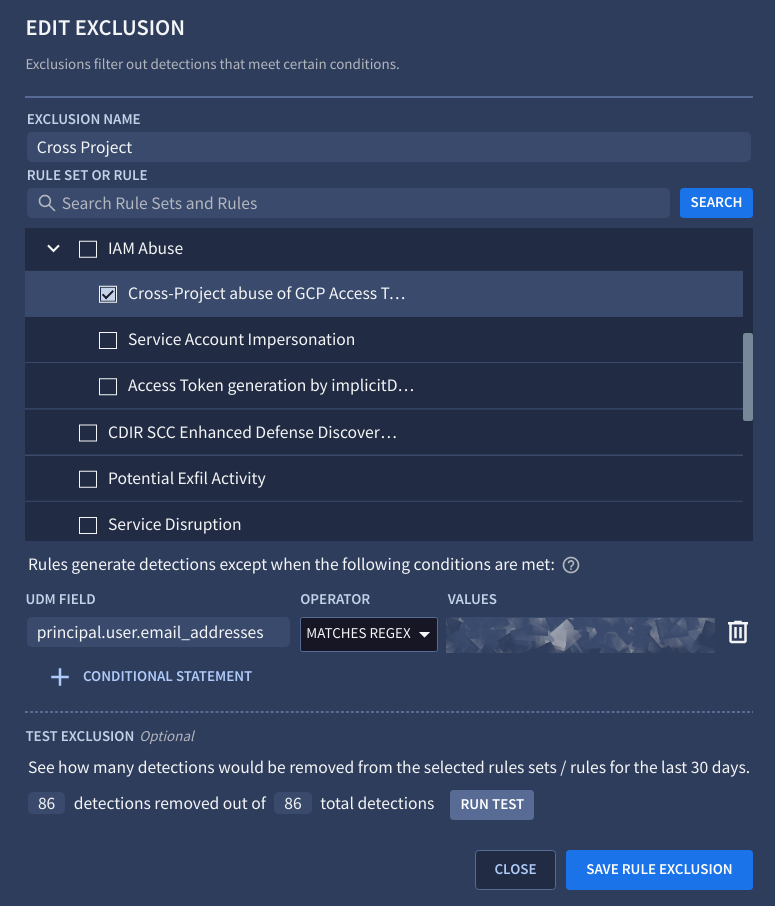Delete the condition using the trash icon
The height and width of the screenshot is (906, 775).
738,632
